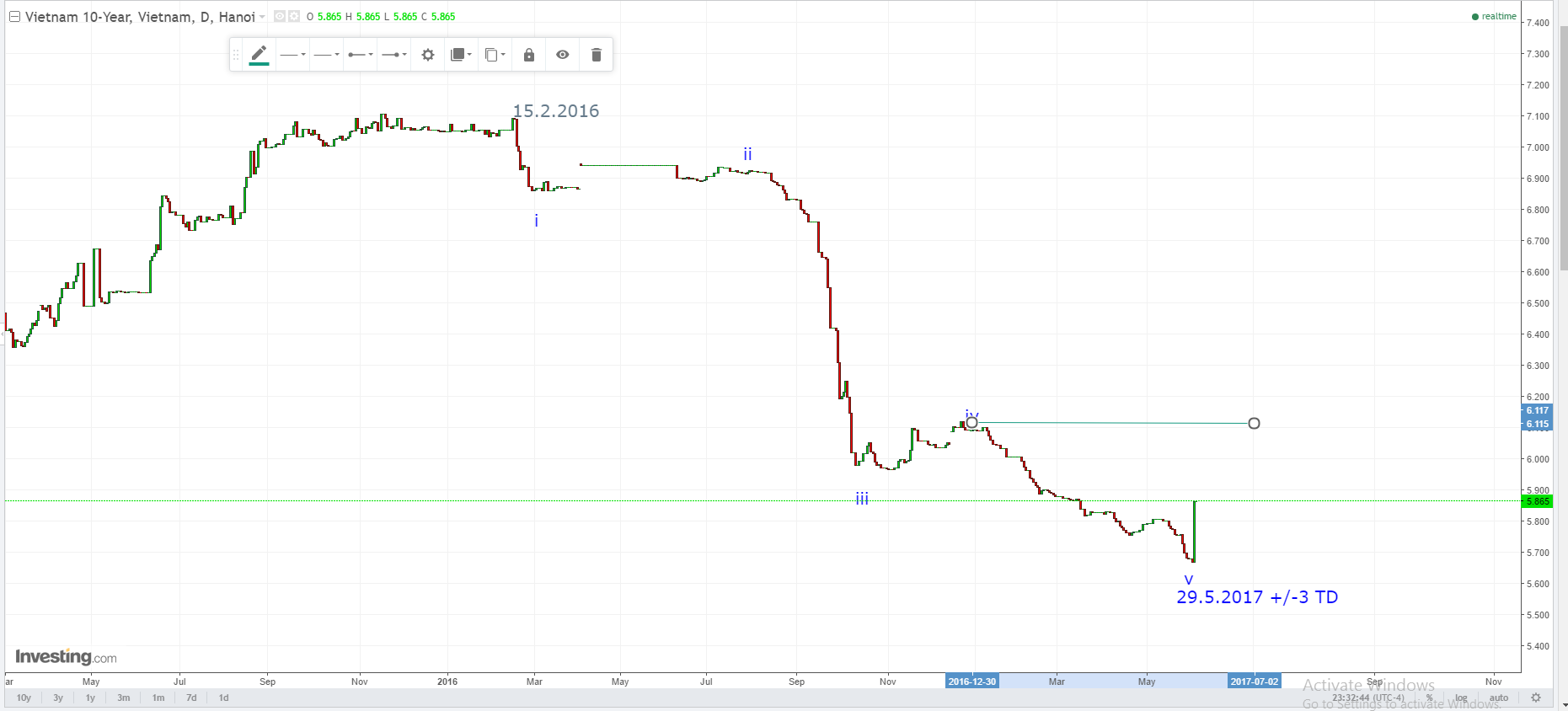This screenshot has height=711, width=1568.
Task: Open the drawing settings gear in floating toolbar
Action: (428, 55)
